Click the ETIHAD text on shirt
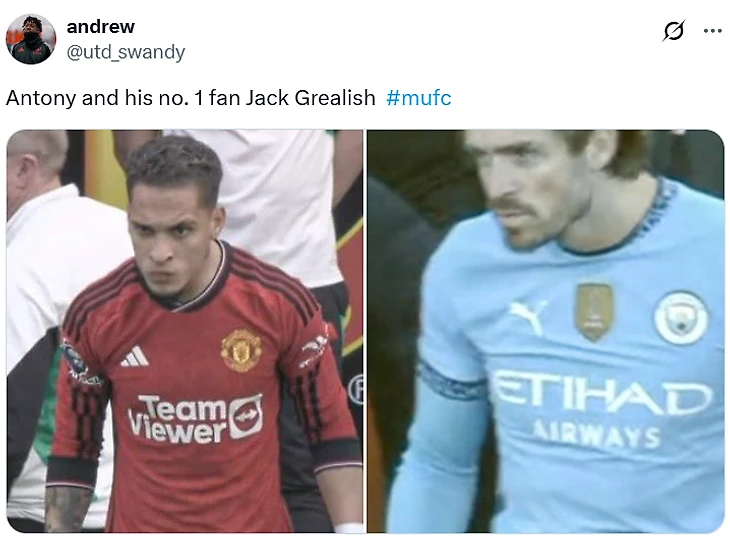 [603, 393]
